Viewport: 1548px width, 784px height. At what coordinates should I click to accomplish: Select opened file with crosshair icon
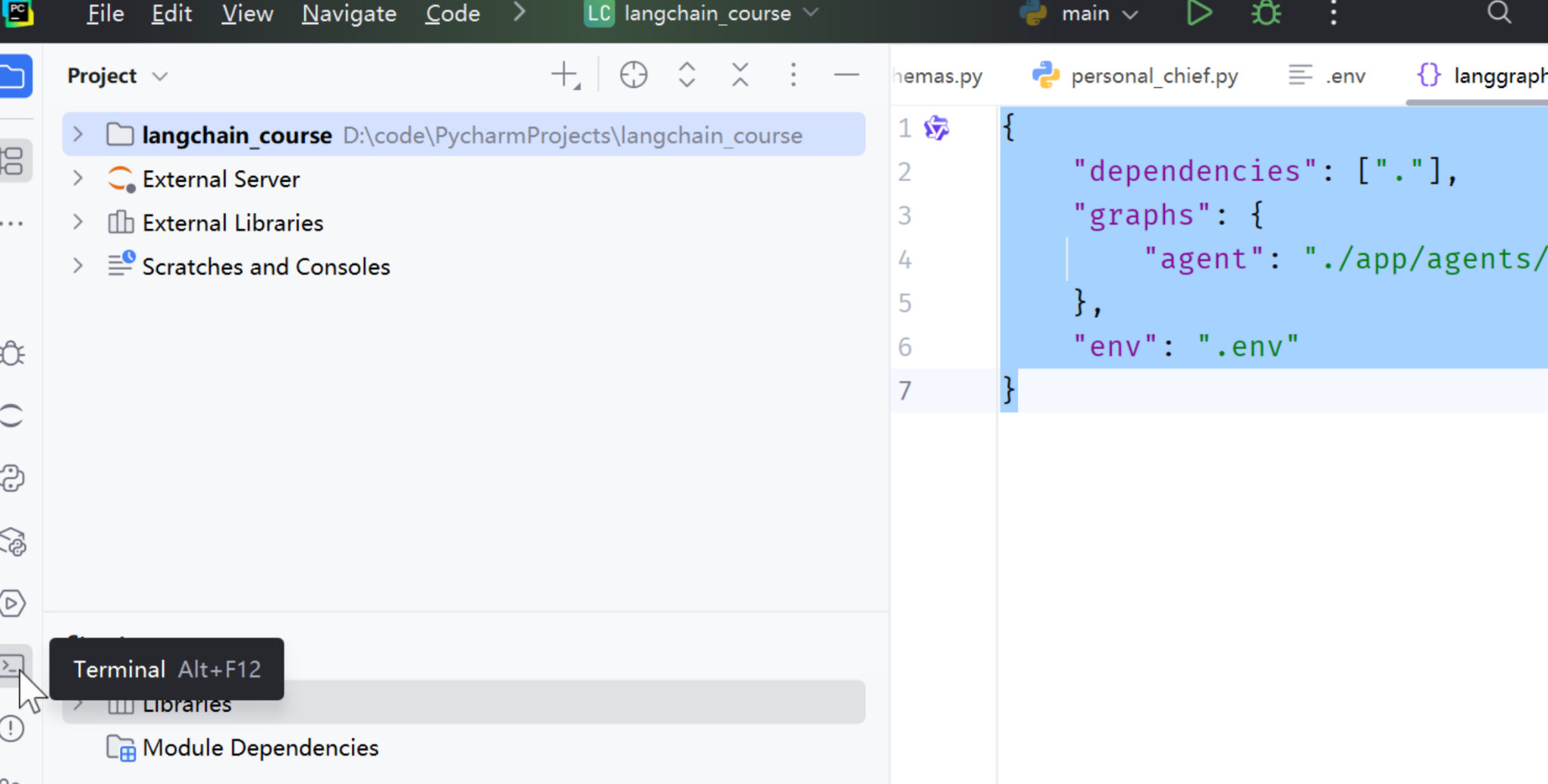coord(633,75)
